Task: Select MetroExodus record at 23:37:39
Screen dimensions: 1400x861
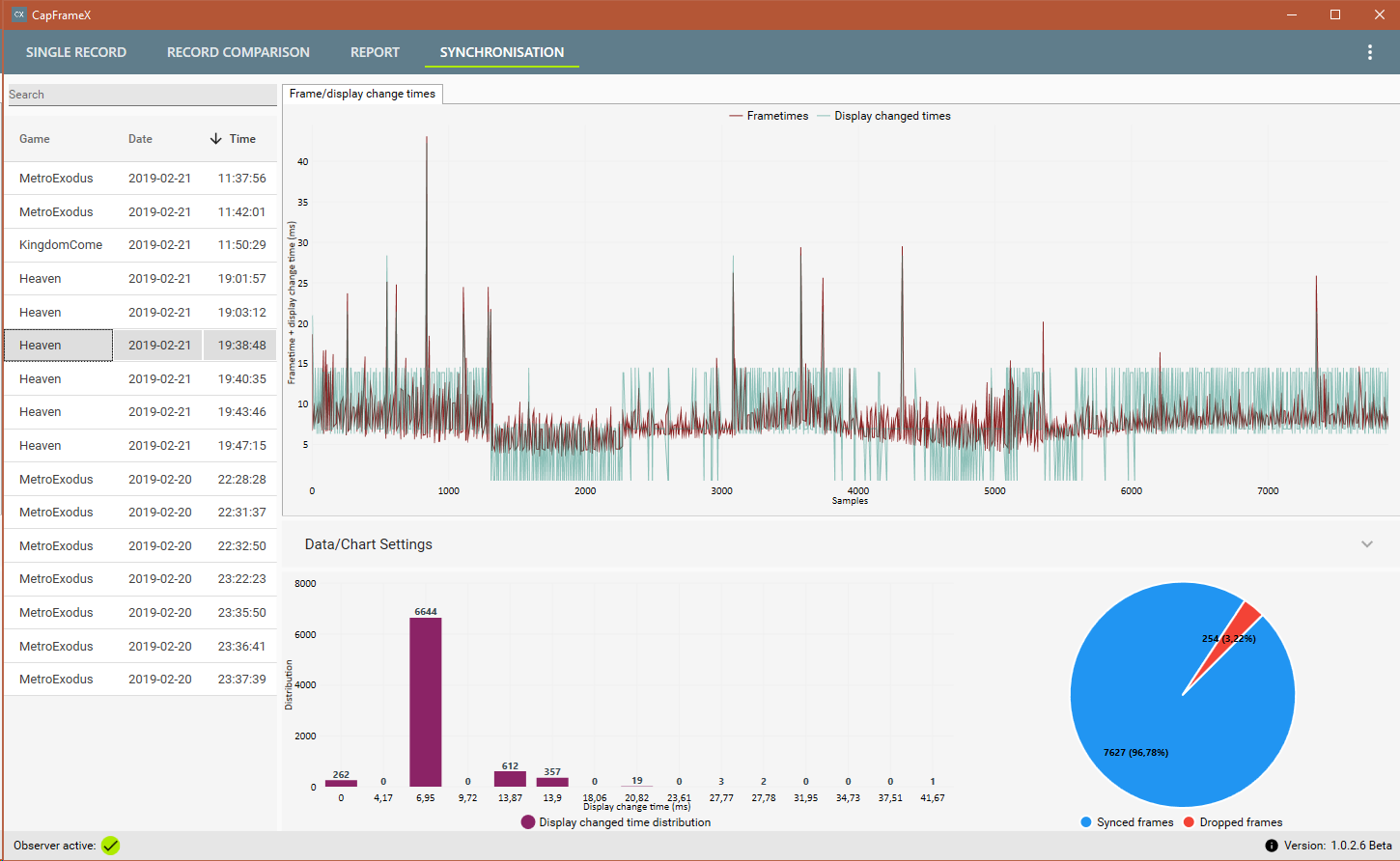Action: pyautogui.click(x=141, y=680)
